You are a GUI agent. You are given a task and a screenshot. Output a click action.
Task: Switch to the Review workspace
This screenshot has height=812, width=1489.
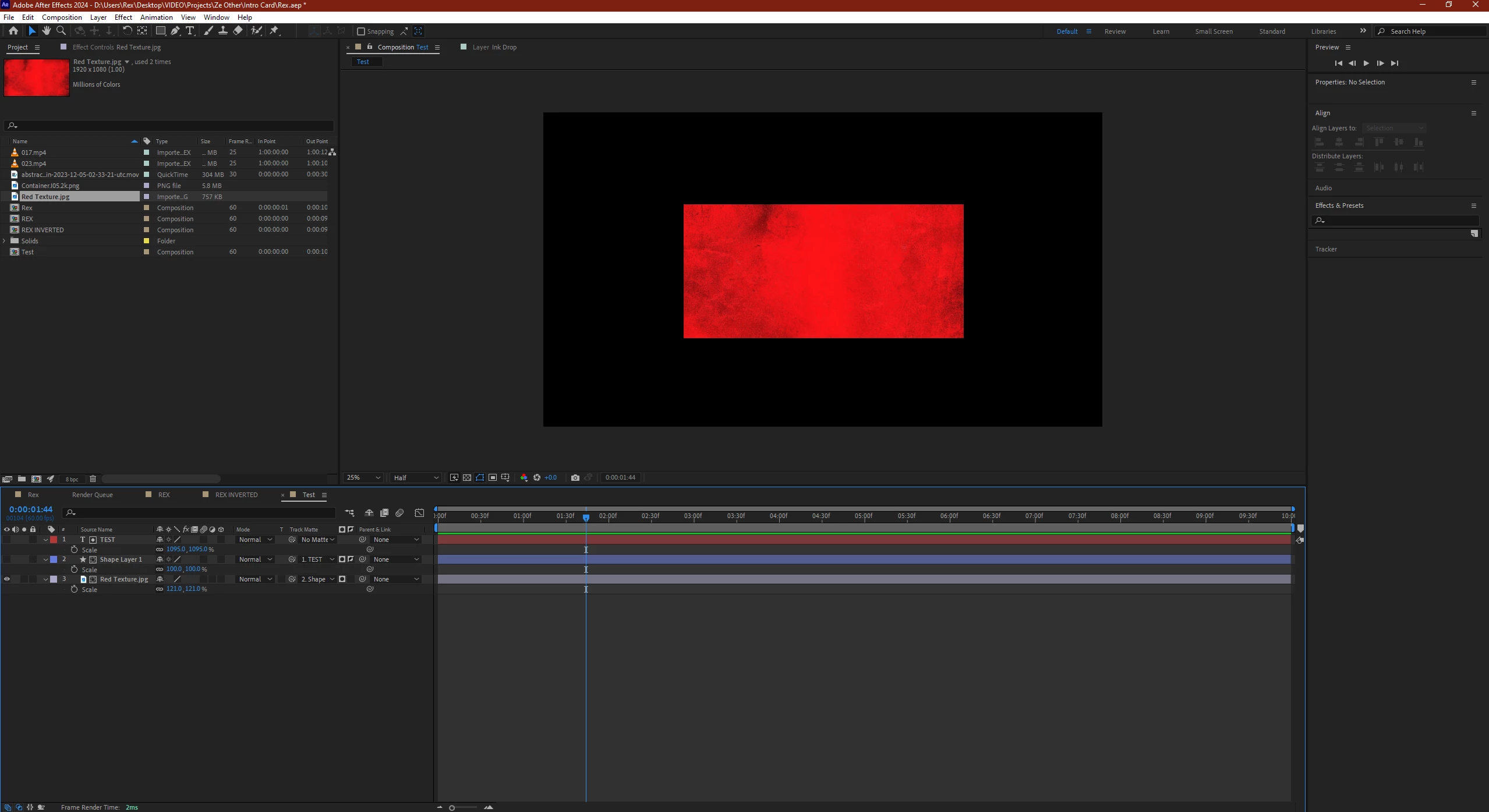point(1115,31)
